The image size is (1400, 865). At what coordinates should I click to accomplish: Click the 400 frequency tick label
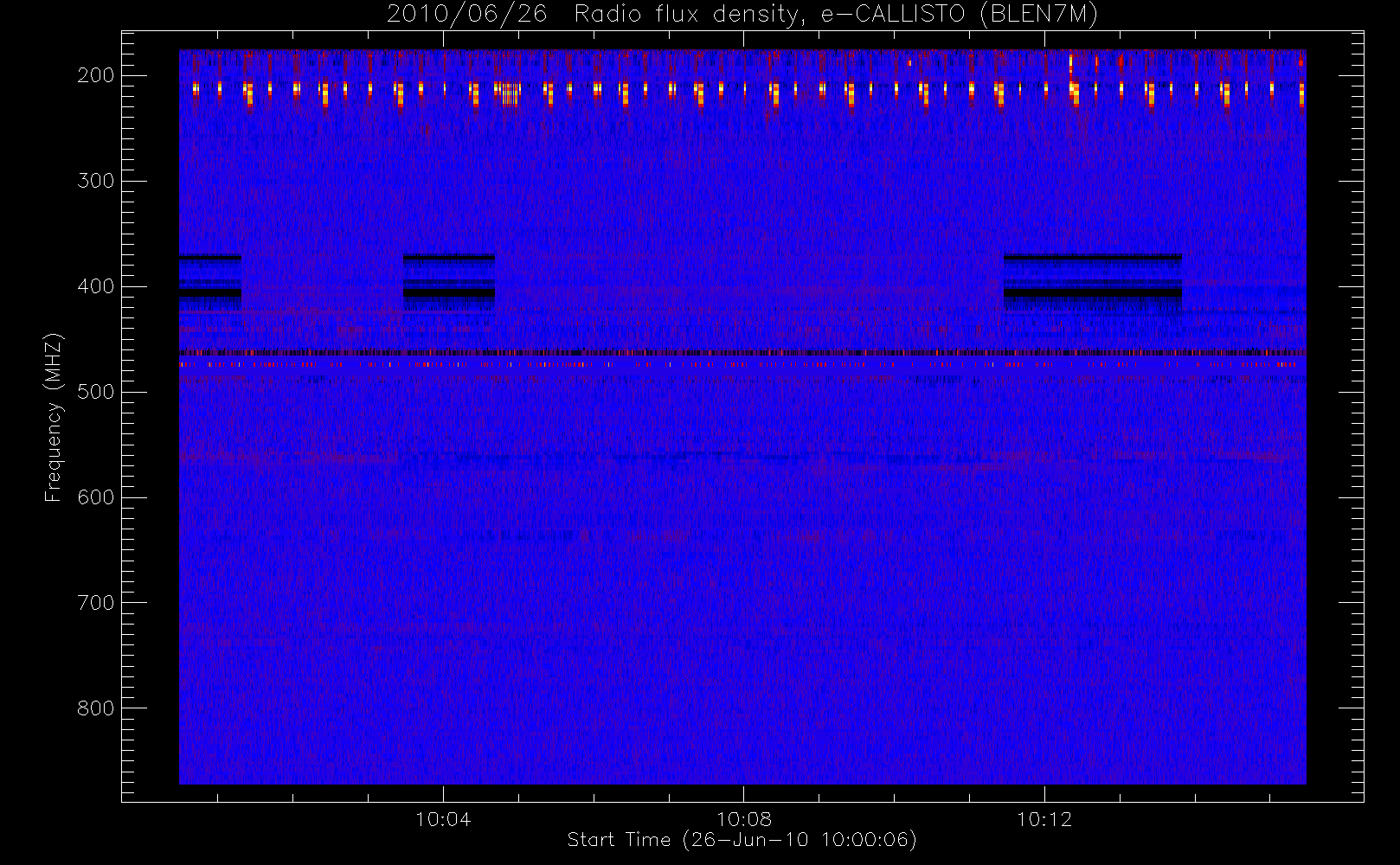96,286
